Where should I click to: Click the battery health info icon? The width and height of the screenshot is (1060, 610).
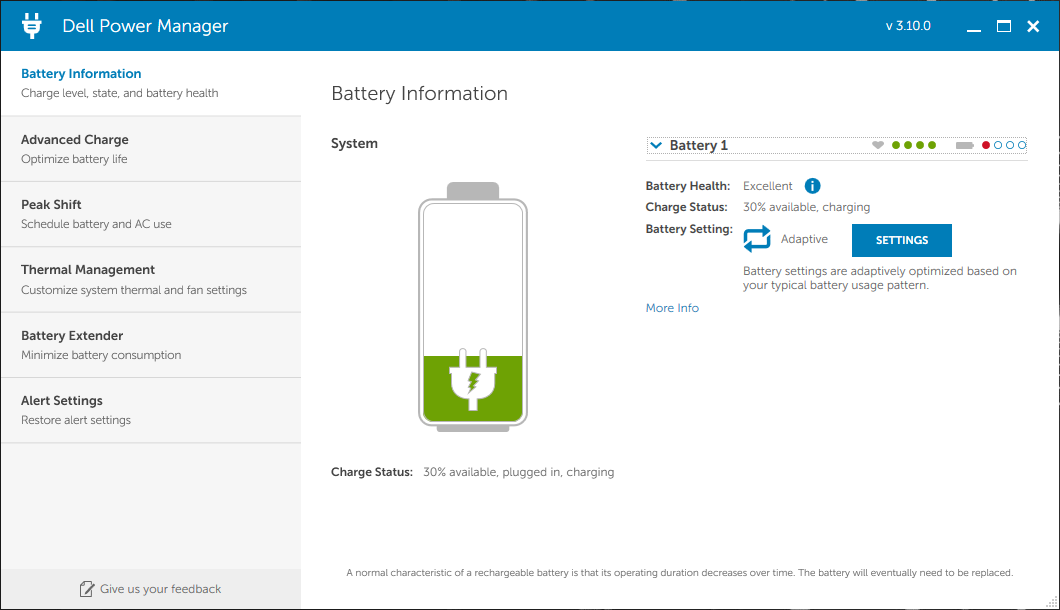pos(812,186)
